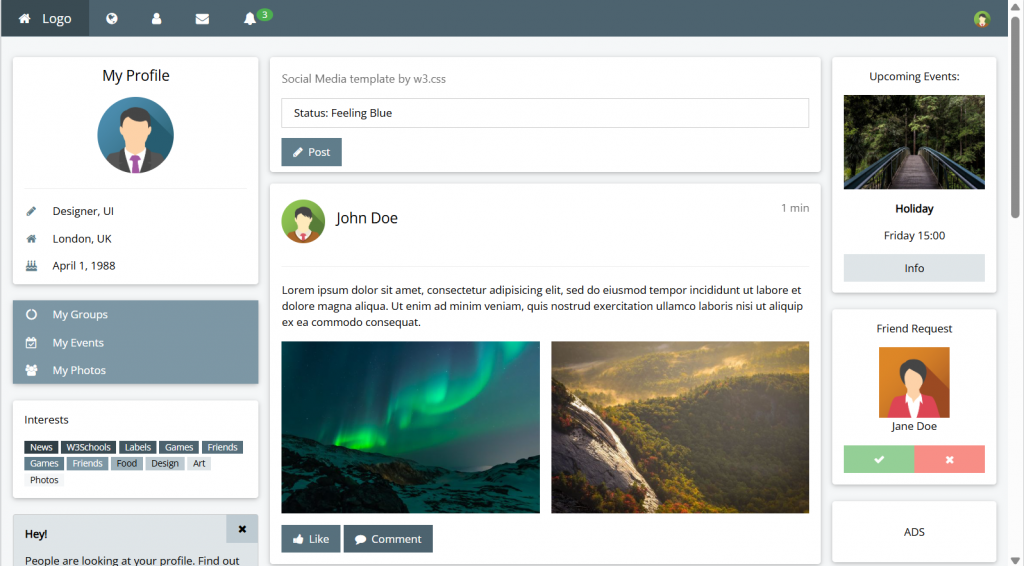
Task: Open messages envelope icon
Action: (202, 18)
